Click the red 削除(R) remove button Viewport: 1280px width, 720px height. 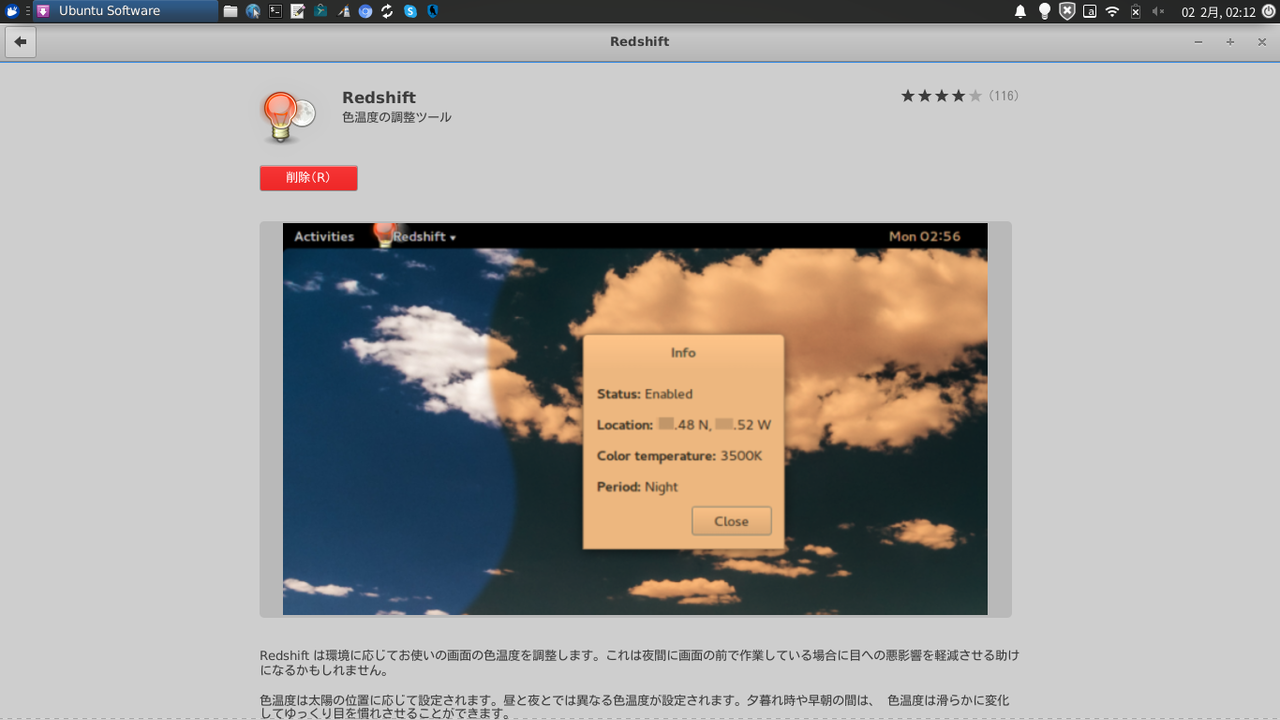tap(308, 178)
